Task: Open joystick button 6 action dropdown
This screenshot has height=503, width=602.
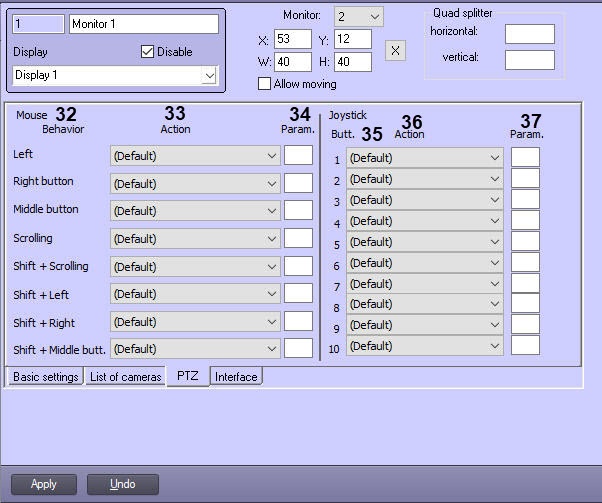Action: (x=425, y=263)
